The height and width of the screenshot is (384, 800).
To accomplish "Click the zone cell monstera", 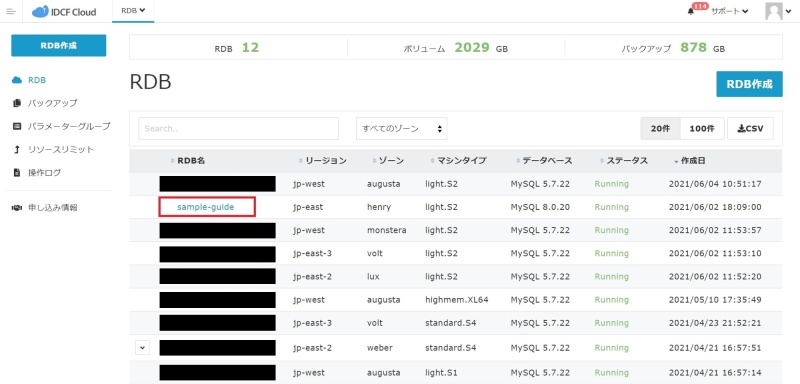I will click(387, 230).
